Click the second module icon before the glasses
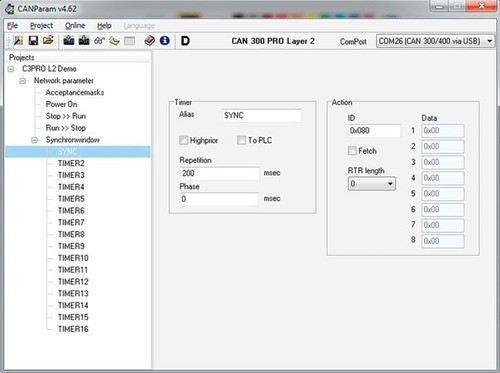The height and width of the screenshot is (373, 500). coord(84,41)
